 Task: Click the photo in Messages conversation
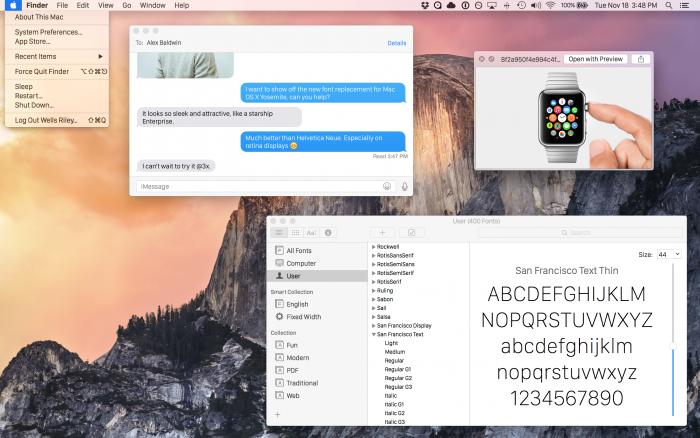185,65
